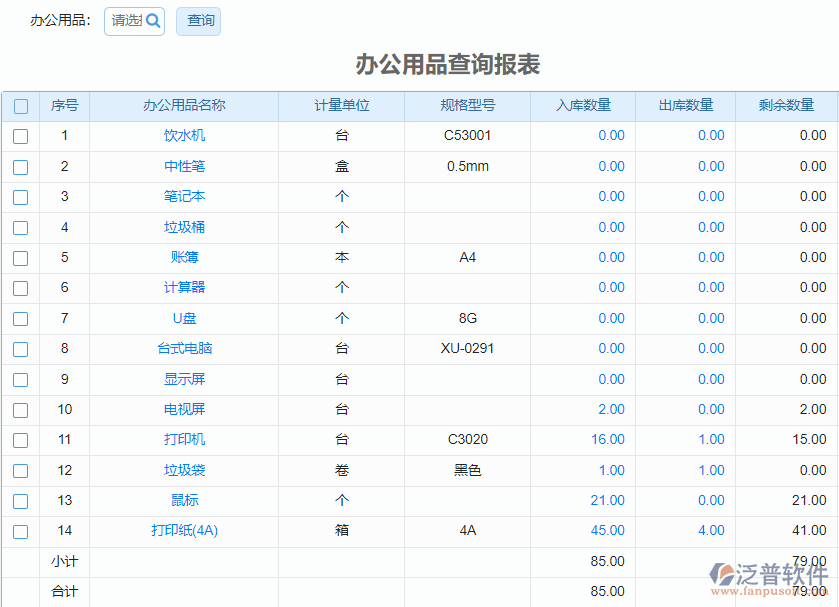Toggle the select-all checkbox in table header
This screenshot has height=607, width=839.
[20, 106]
